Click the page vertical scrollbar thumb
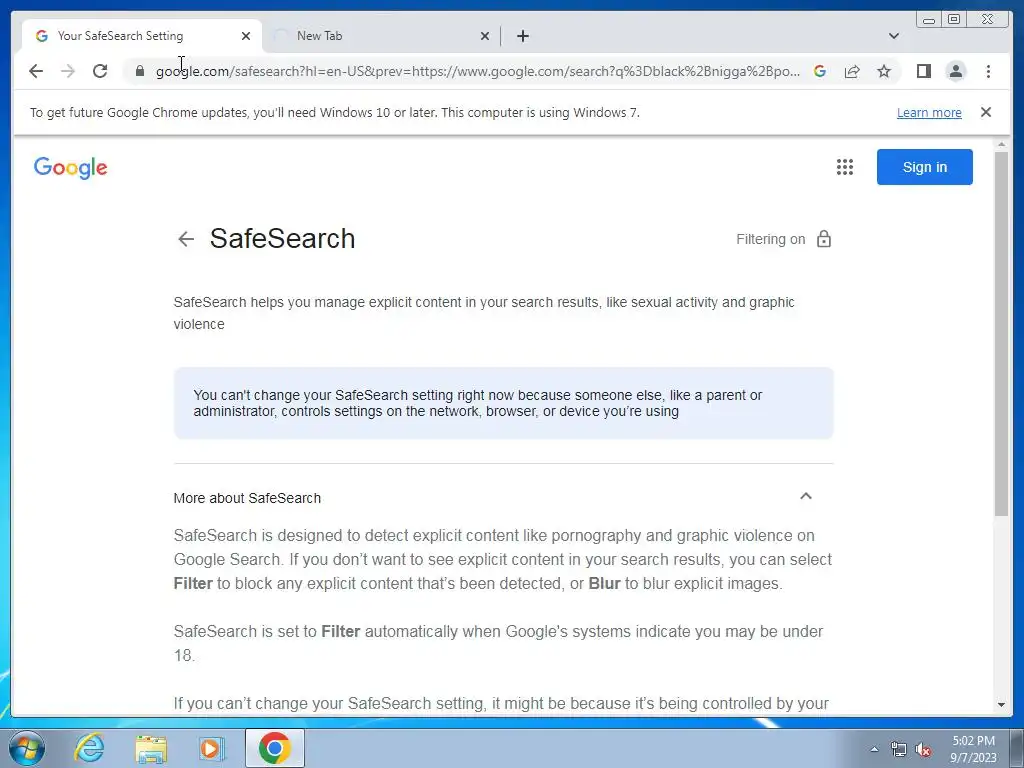This screenshot has width=1024, height=768. click(x=1001, y=333)
